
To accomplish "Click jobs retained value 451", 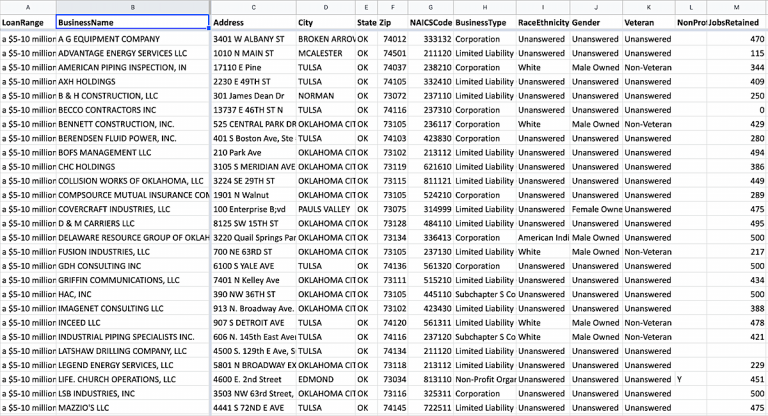I will point(736,380).
